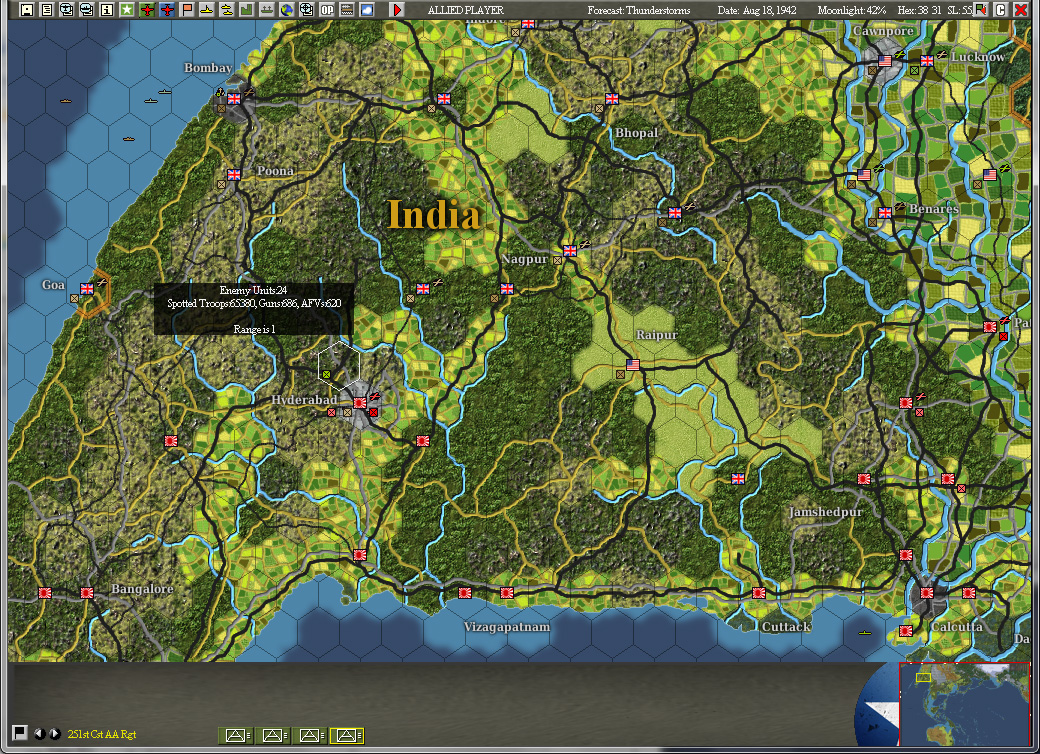Image resolution: width=1040 pixels, height=754 pixels.
Task: Go to next unit with right arrow
Action: (55, 733)
